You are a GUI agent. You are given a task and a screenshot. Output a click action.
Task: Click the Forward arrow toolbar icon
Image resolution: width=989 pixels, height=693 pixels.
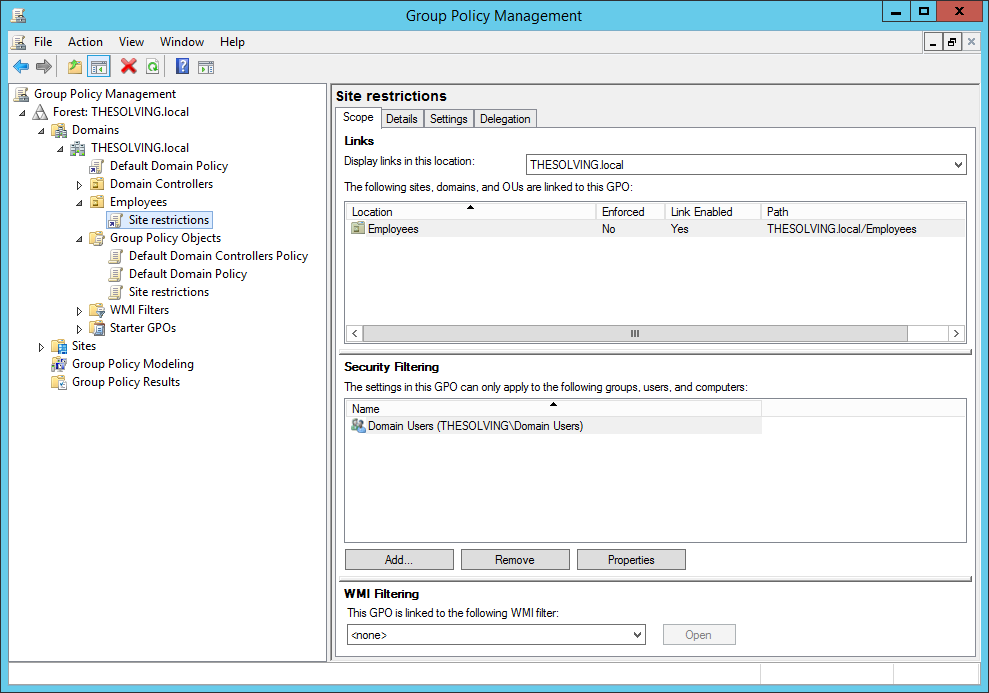(44, 66)
